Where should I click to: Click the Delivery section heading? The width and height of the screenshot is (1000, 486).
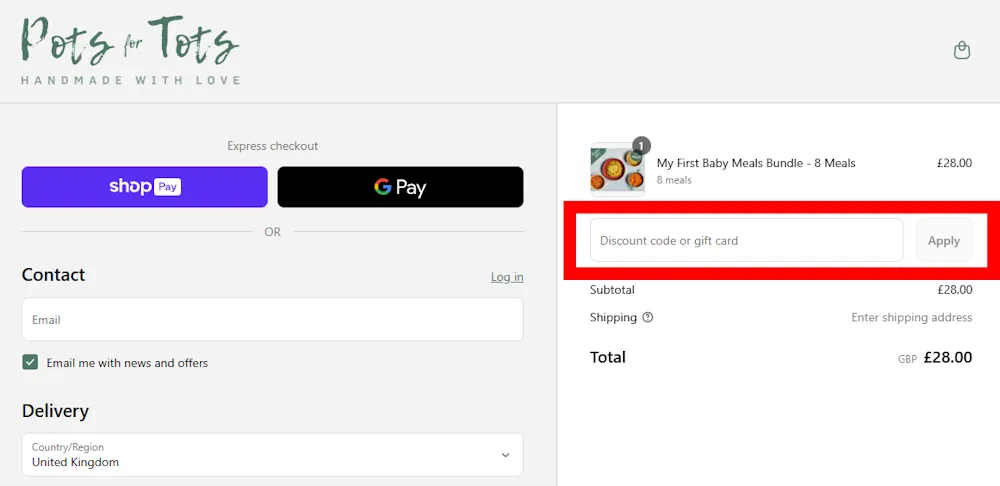pyautogui.click(x=55, y=411)
